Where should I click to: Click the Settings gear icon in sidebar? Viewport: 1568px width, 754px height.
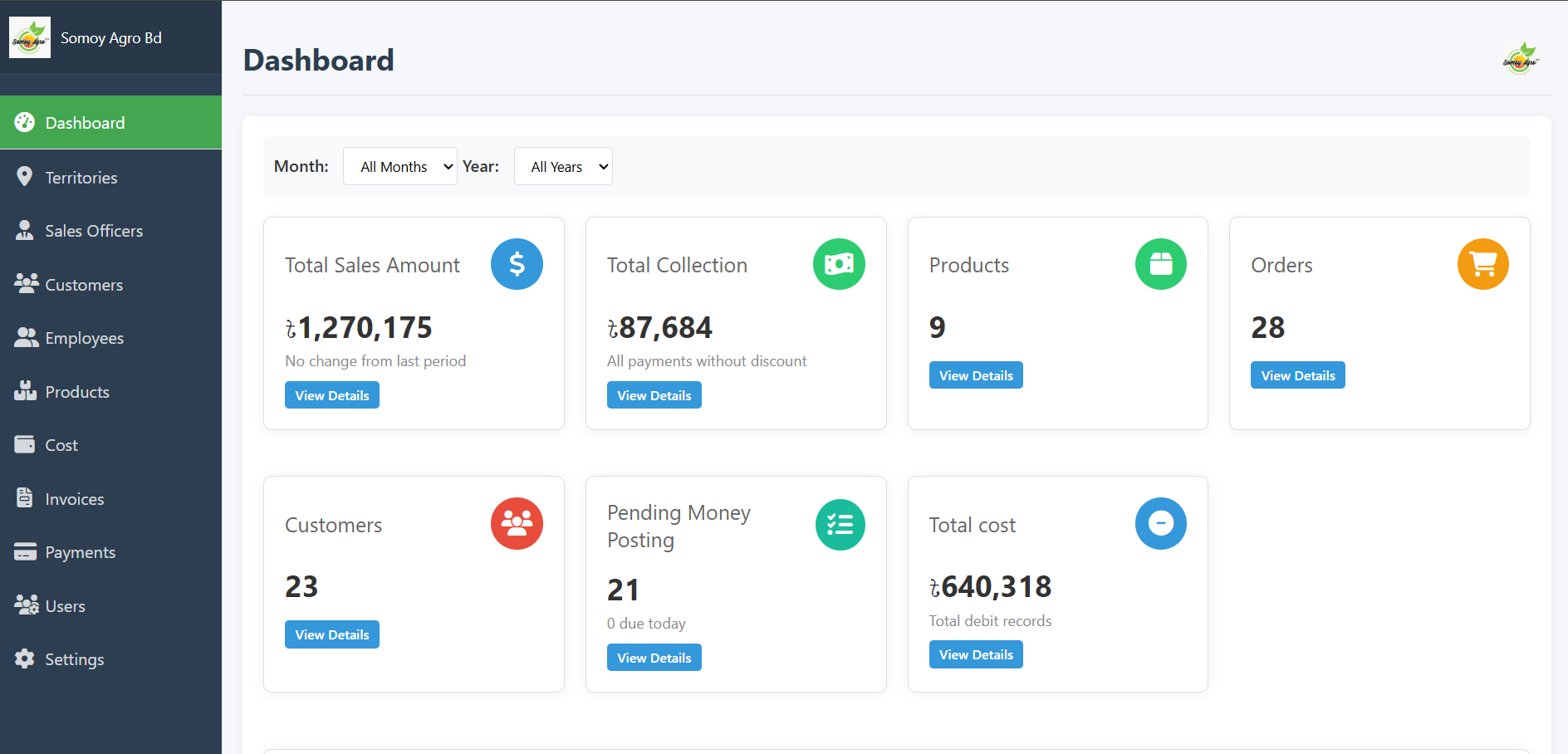tap(25, 659)
